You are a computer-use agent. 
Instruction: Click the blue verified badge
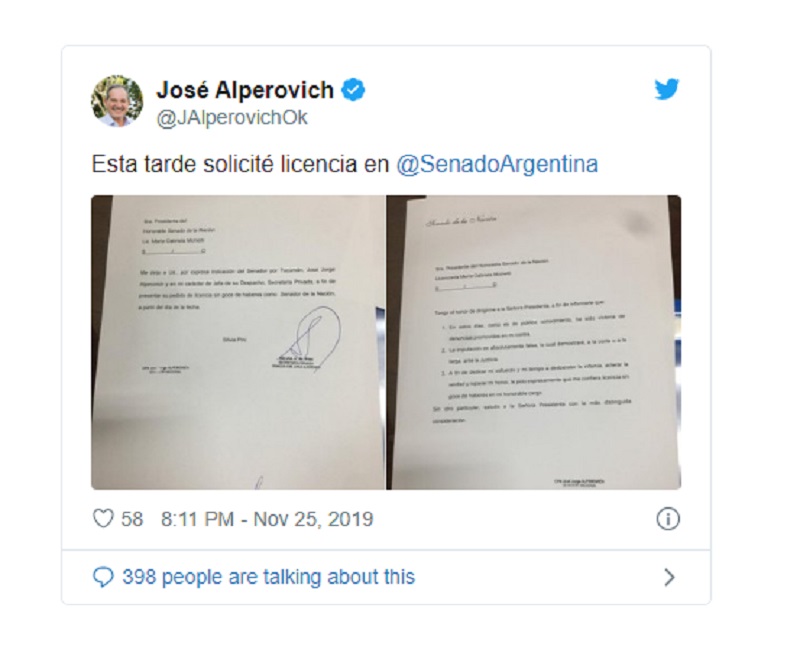coord(353,90)
